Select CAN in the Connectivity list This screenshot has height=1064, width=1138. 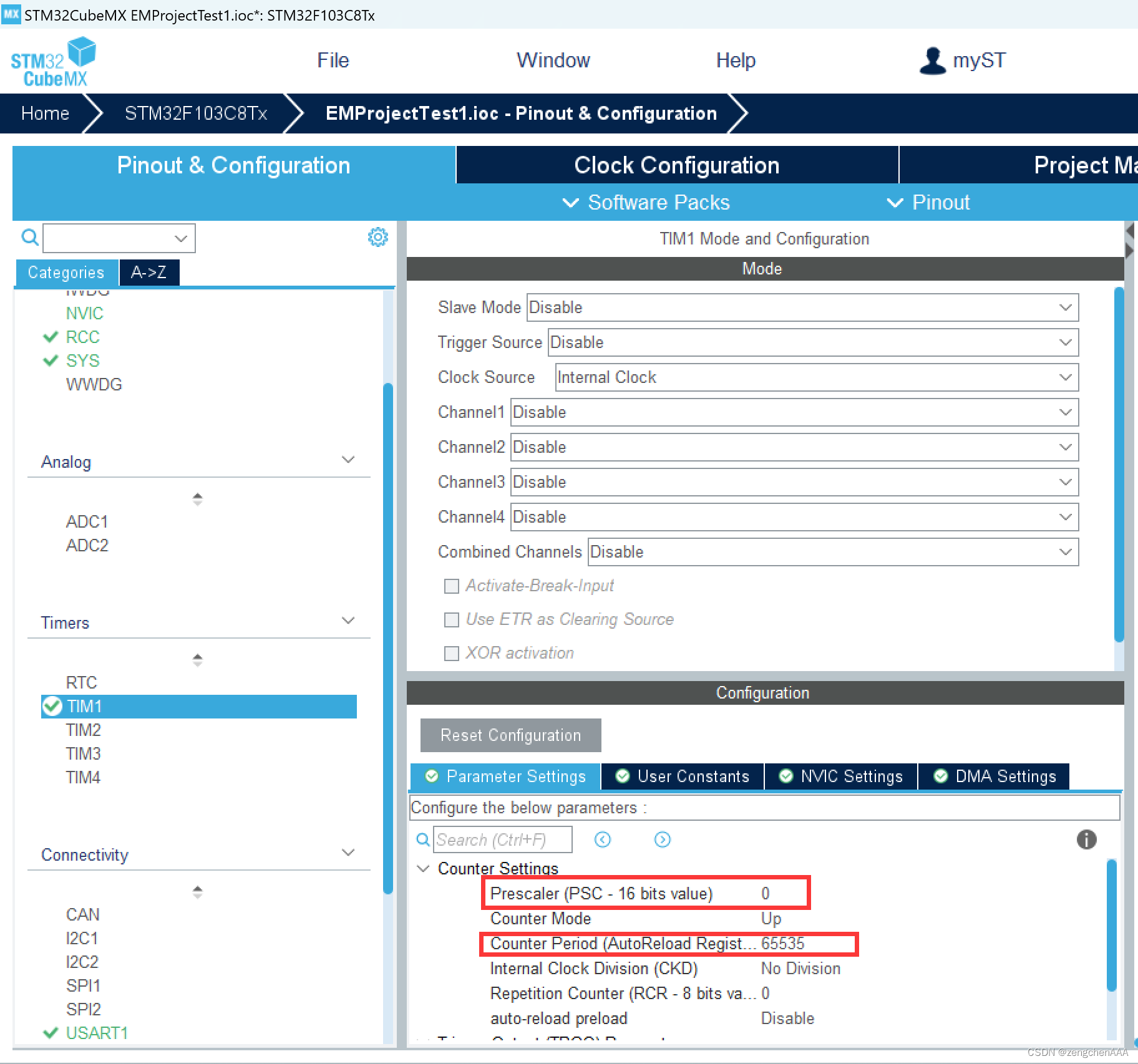point(83,914)
